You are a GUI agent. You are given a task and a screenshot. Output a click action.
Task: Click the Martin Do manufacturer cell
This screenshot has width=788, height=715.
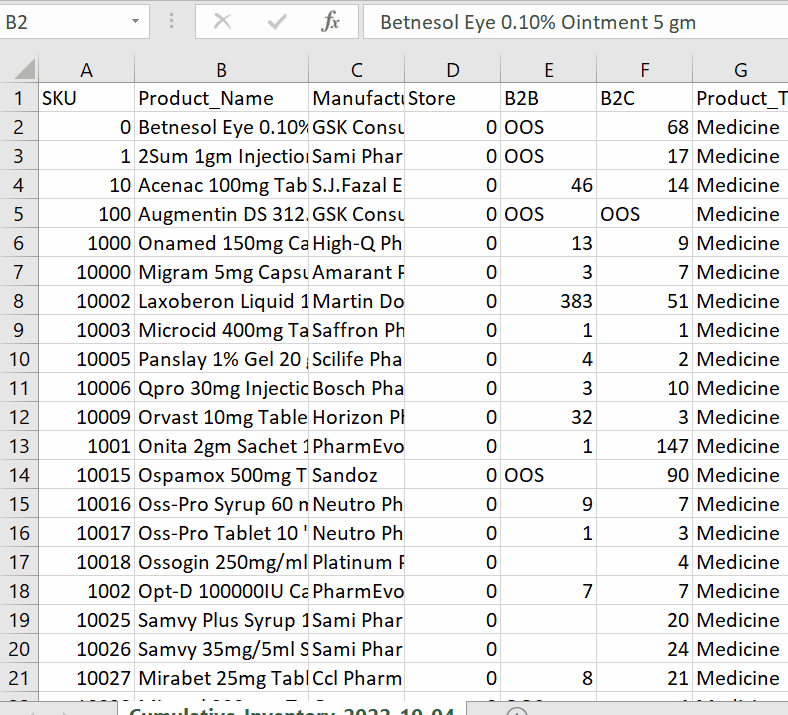356,301
